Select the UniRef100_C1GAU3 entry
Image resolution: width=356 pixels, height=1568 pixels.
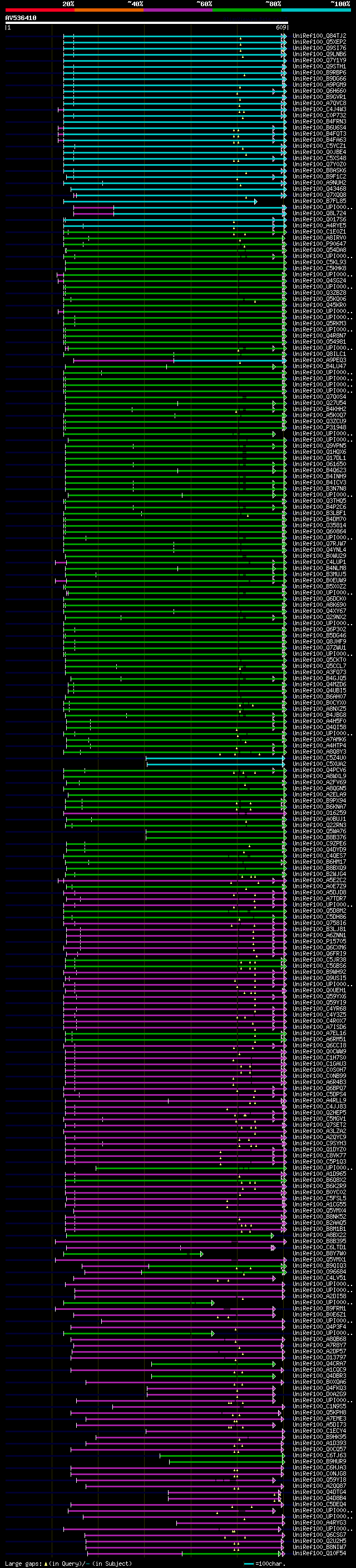point(319,1064)
